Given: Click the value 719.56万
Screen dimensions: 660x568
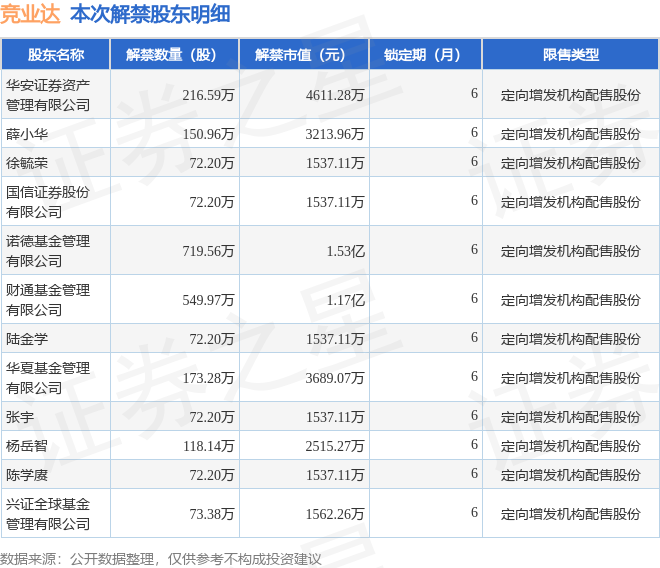Looking at the screenshot, I should click(208, 251).
